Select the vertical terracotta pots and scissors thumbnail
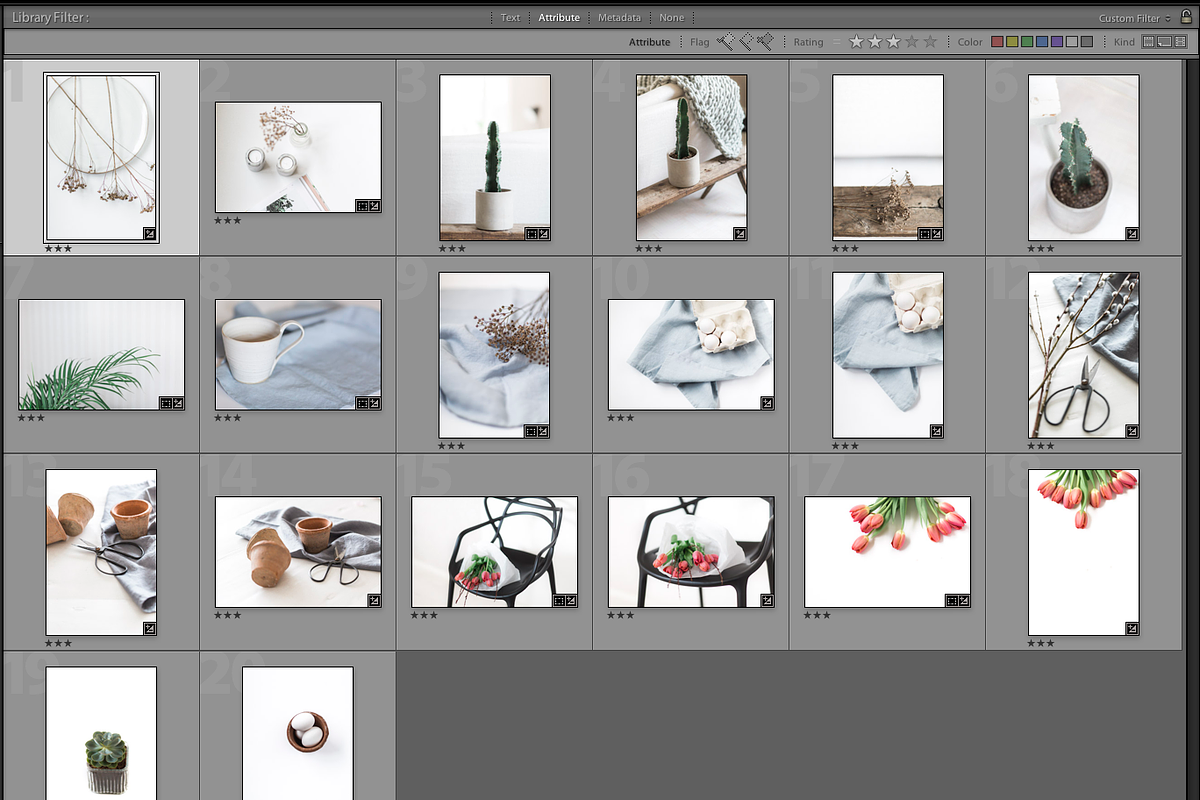Screen dimensions: 1200x800 (101, 553)
